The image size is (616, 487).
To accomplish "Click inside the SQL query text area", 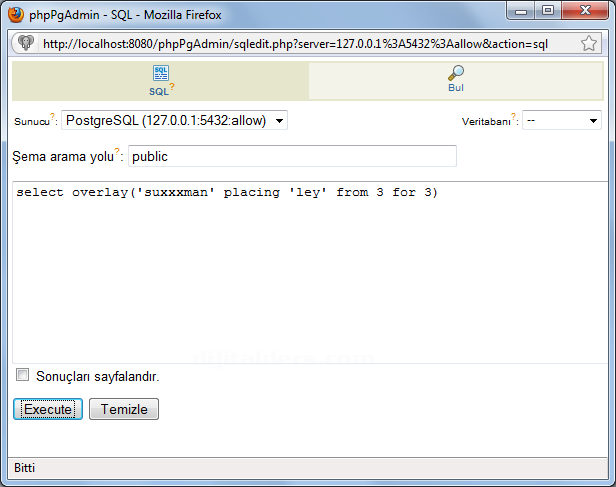I will (310, 273).
